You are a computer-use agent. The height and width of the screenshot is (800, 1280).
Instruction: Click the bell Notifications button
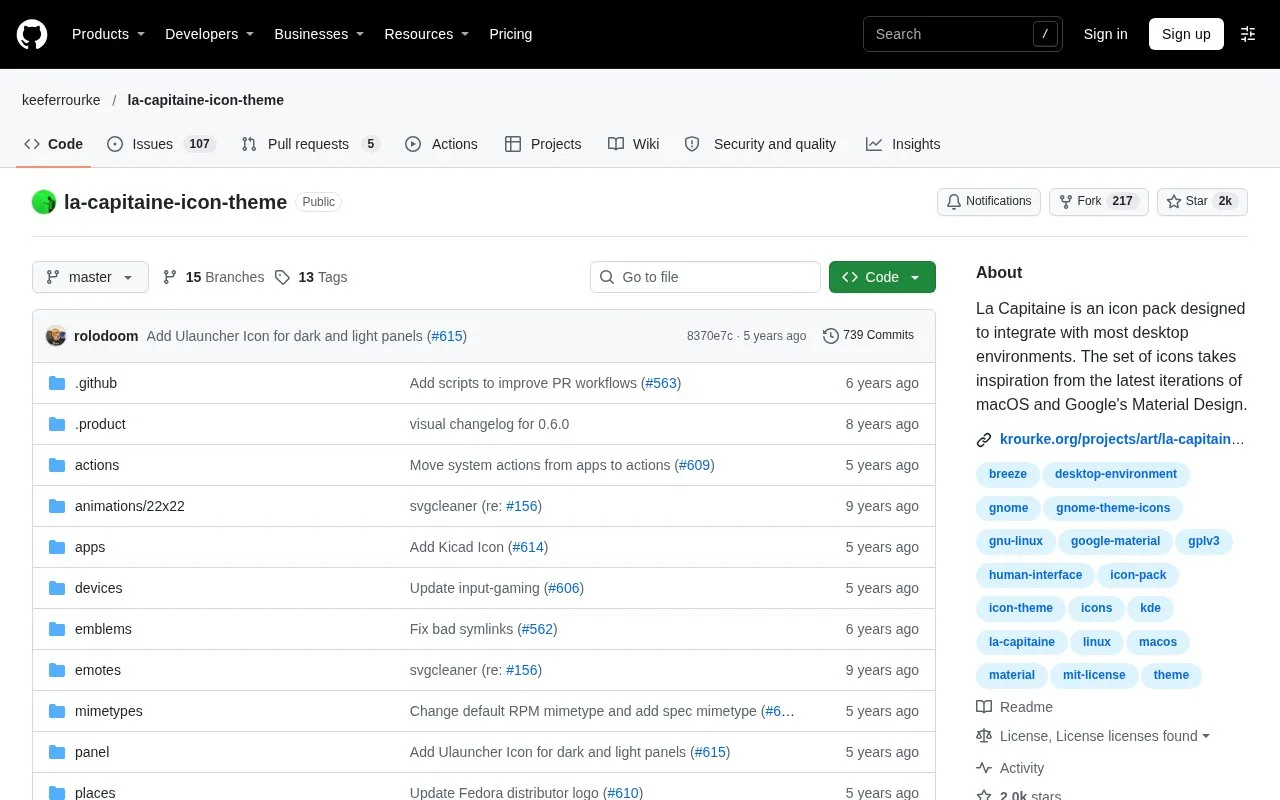click(989, 202)
